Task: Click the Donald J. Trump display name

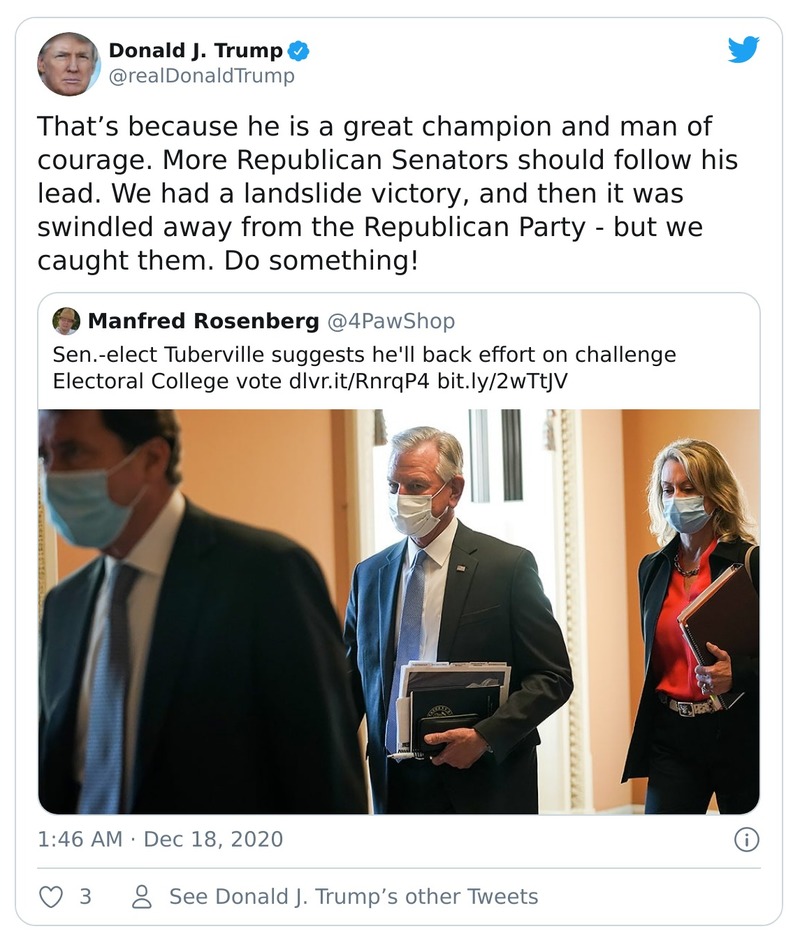Action: [x=195, y=50]
